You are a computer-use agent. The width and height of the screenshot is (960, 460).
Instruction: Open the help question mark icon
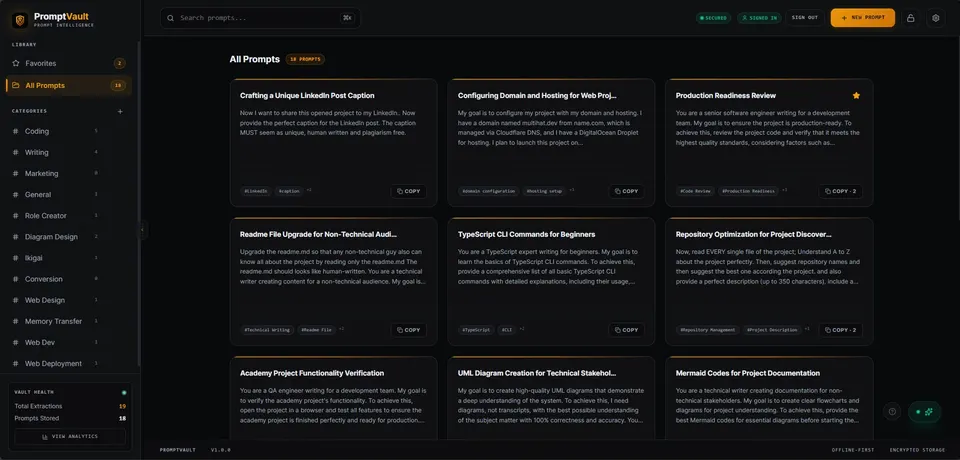[892, 412]
